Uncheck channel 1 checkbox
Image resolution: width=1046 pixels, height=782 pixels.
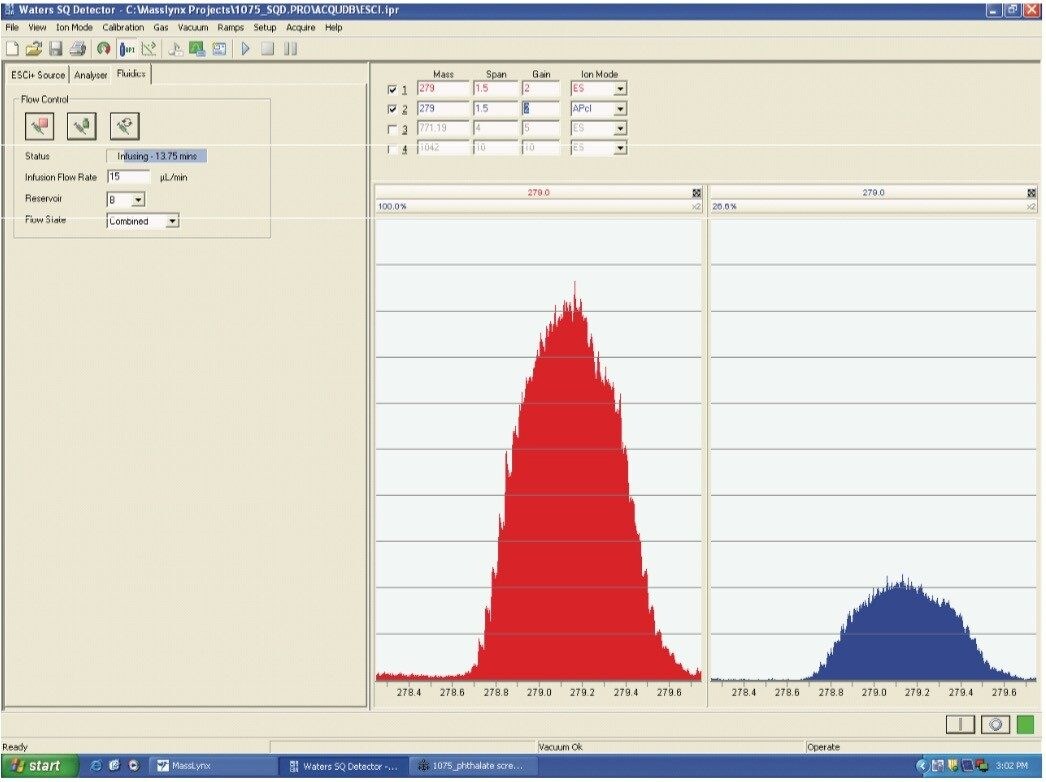[392, 89]
